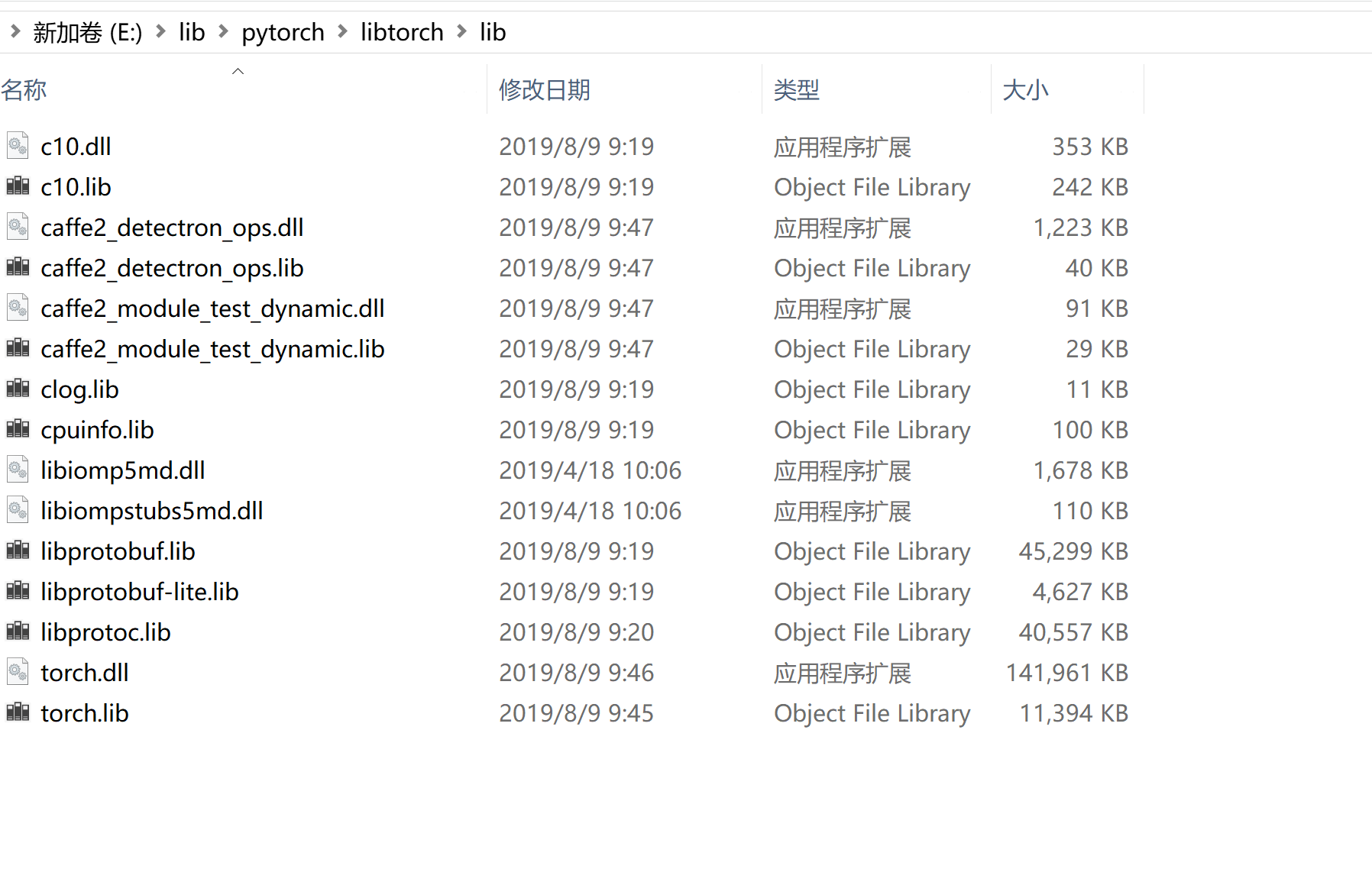Click the final lib breadcrumb segment
The height and width of the screenshot is (872, 1372).
(x=493, y=32)
